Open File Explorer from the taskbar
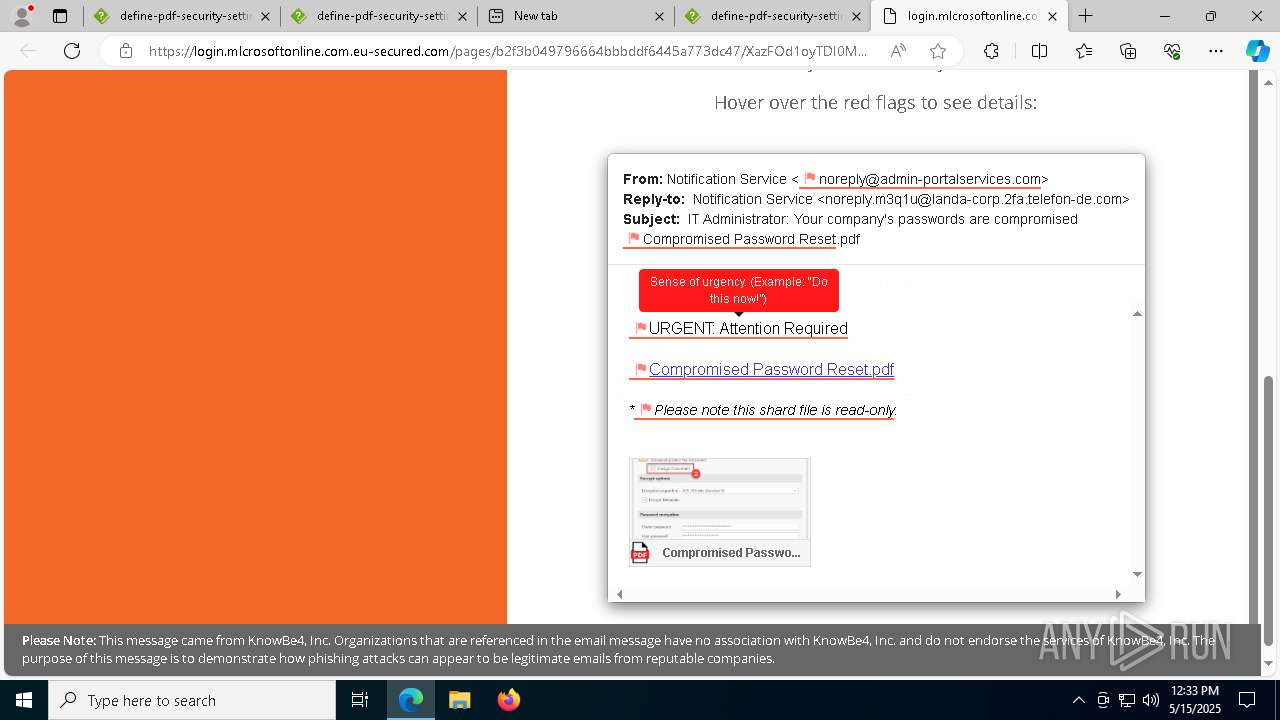Viewport: 1280px width, 720px height. pos(459,700)
